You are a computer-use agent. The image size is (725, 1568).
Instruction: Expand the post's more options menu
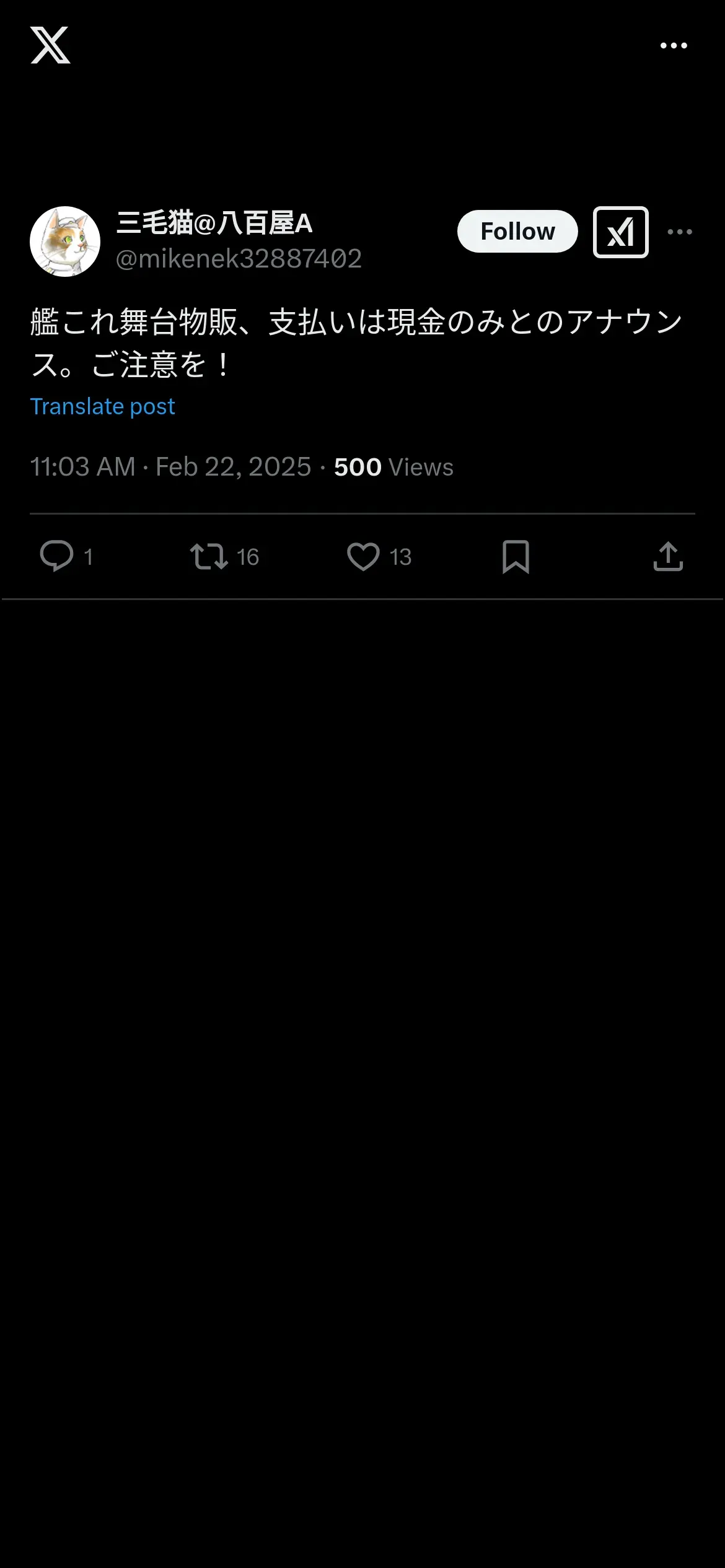pos(680,232)
